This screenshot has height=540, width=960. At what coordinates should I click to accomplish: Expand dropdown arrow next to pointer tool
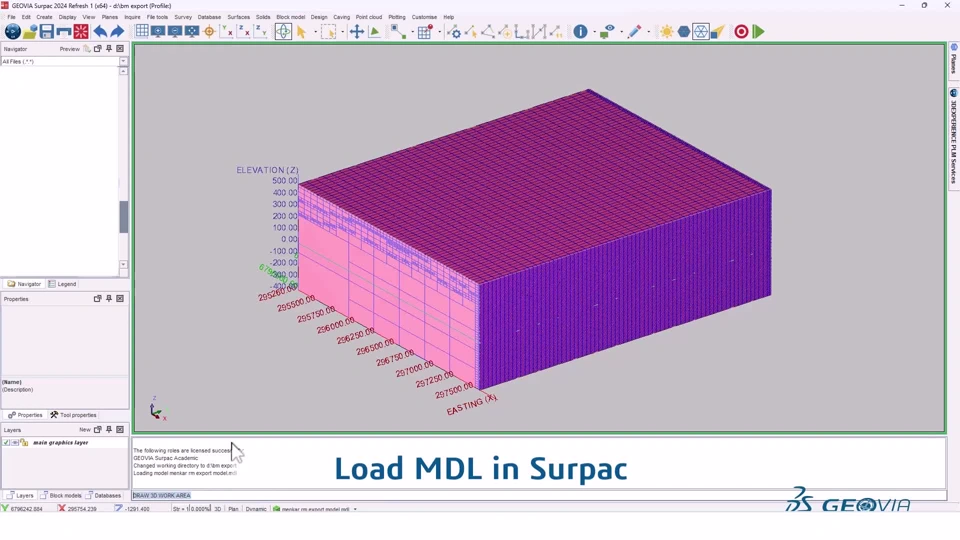(x=315, y=32)
